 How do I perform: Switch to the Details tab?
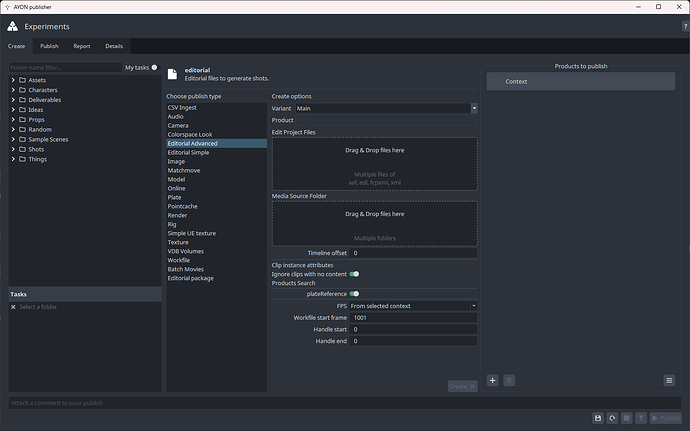tap(114, 46)
